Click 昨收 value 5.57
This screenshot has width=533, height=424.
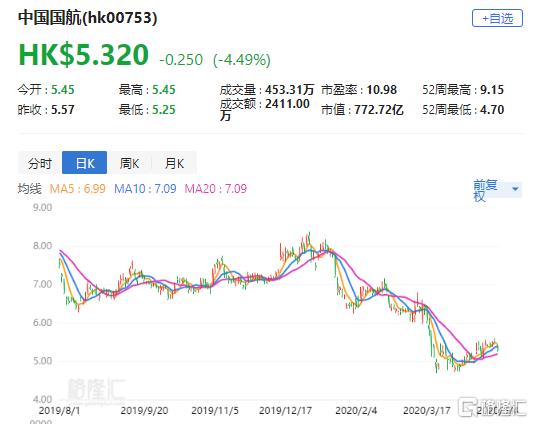coord(63,109)
